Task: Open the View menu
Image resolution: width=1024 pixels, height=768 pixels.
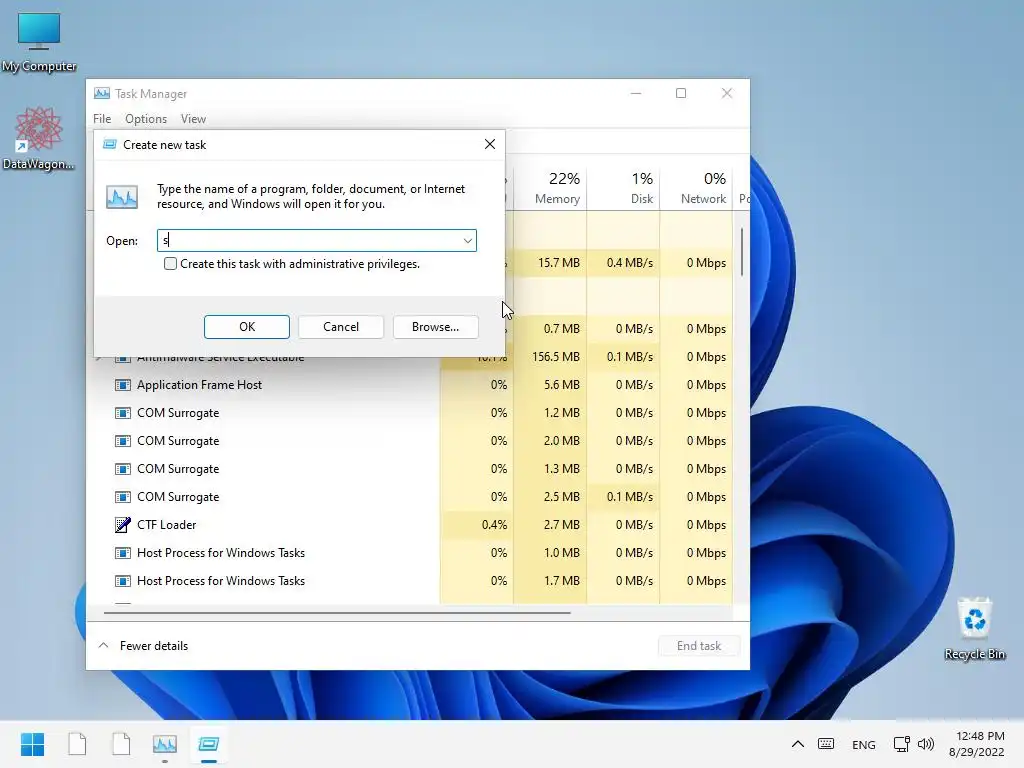Action: coord(193,119)
